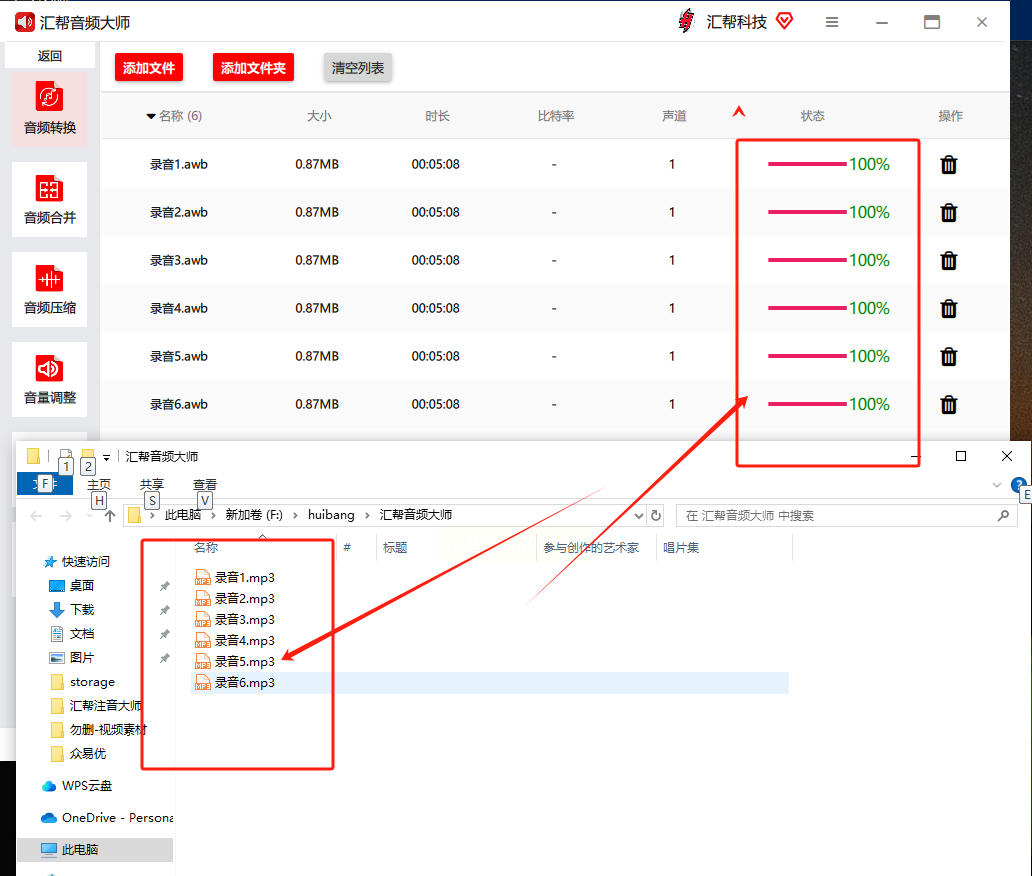Open the 音量调整 volume adjust tool
The width and height of the screenshot is (1032, 876).
pyautogui.click(x=49, y=380)
